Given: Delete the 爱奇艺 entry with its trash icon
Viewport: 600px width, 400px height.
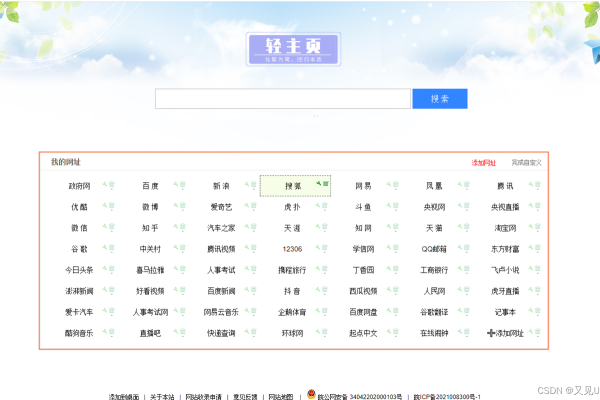Looking at the screenshot, I should point(254,206).
